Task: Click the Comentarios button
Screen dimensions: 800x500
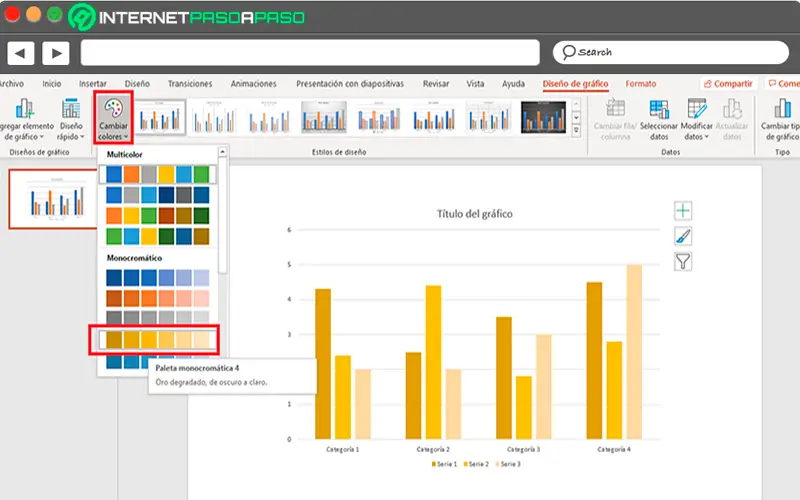Action: (783, 84)
